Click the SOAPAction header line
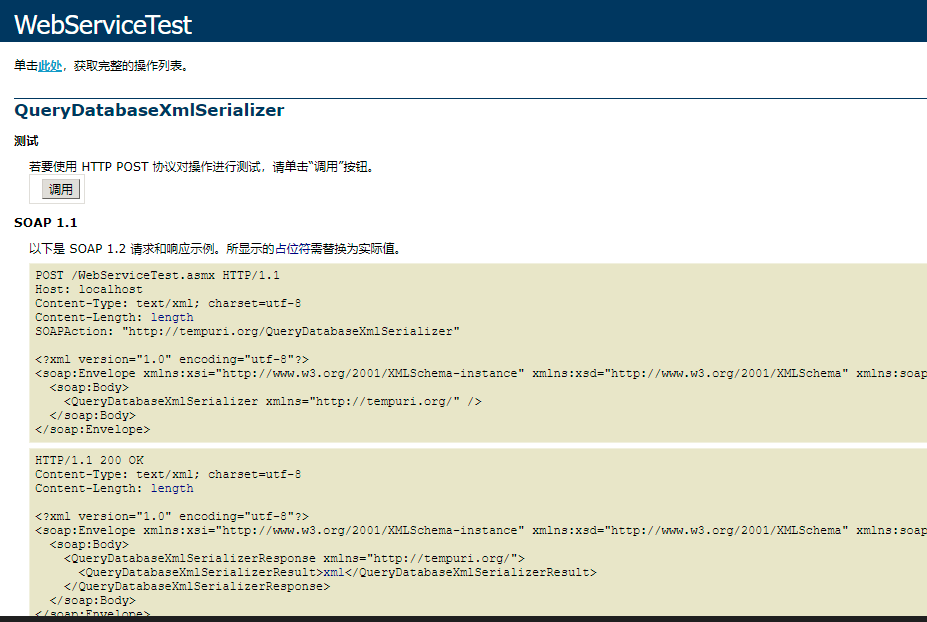 click(x=248, y=331)
